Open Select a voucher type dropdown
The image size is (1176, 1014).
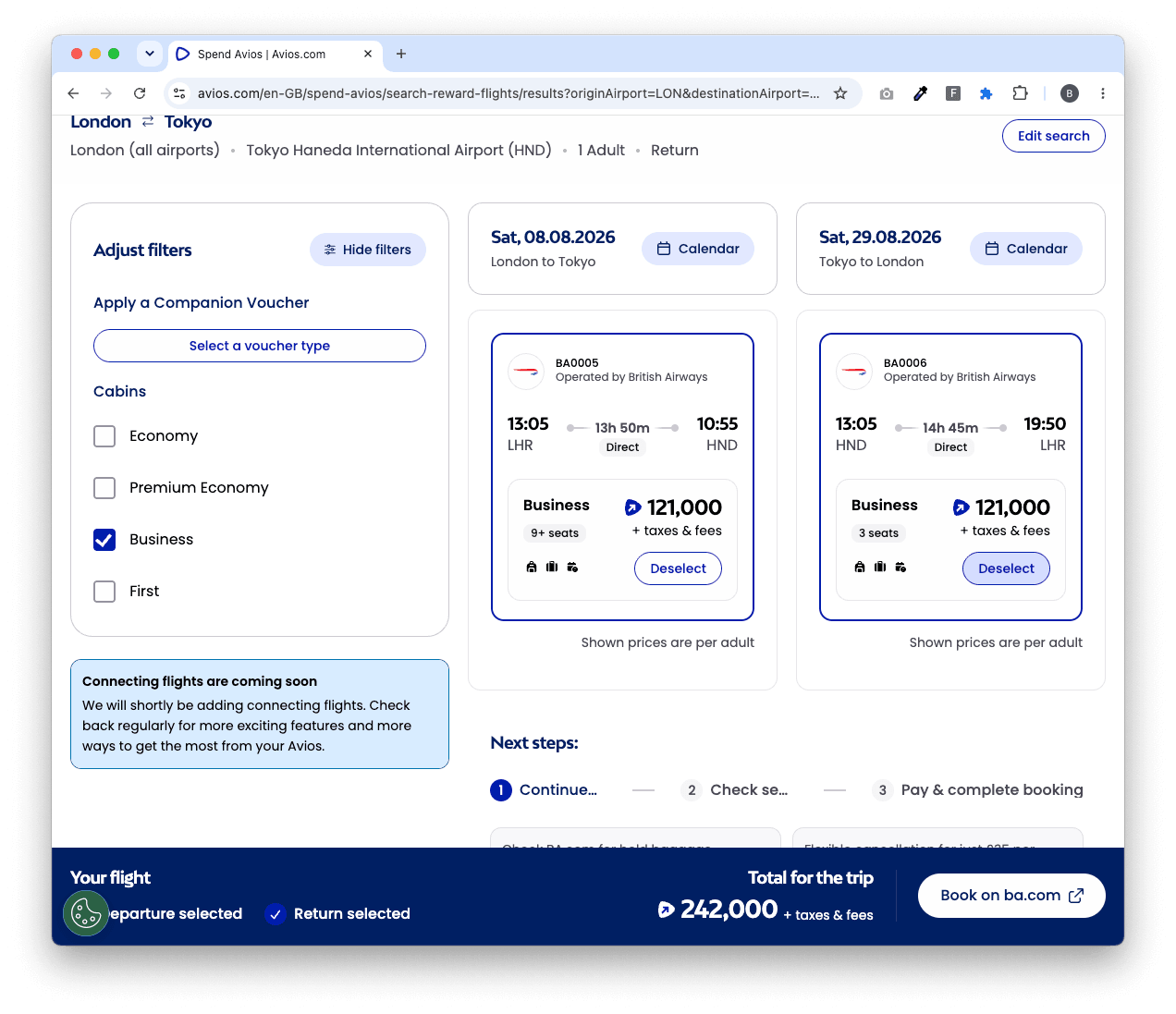point(260,346)
